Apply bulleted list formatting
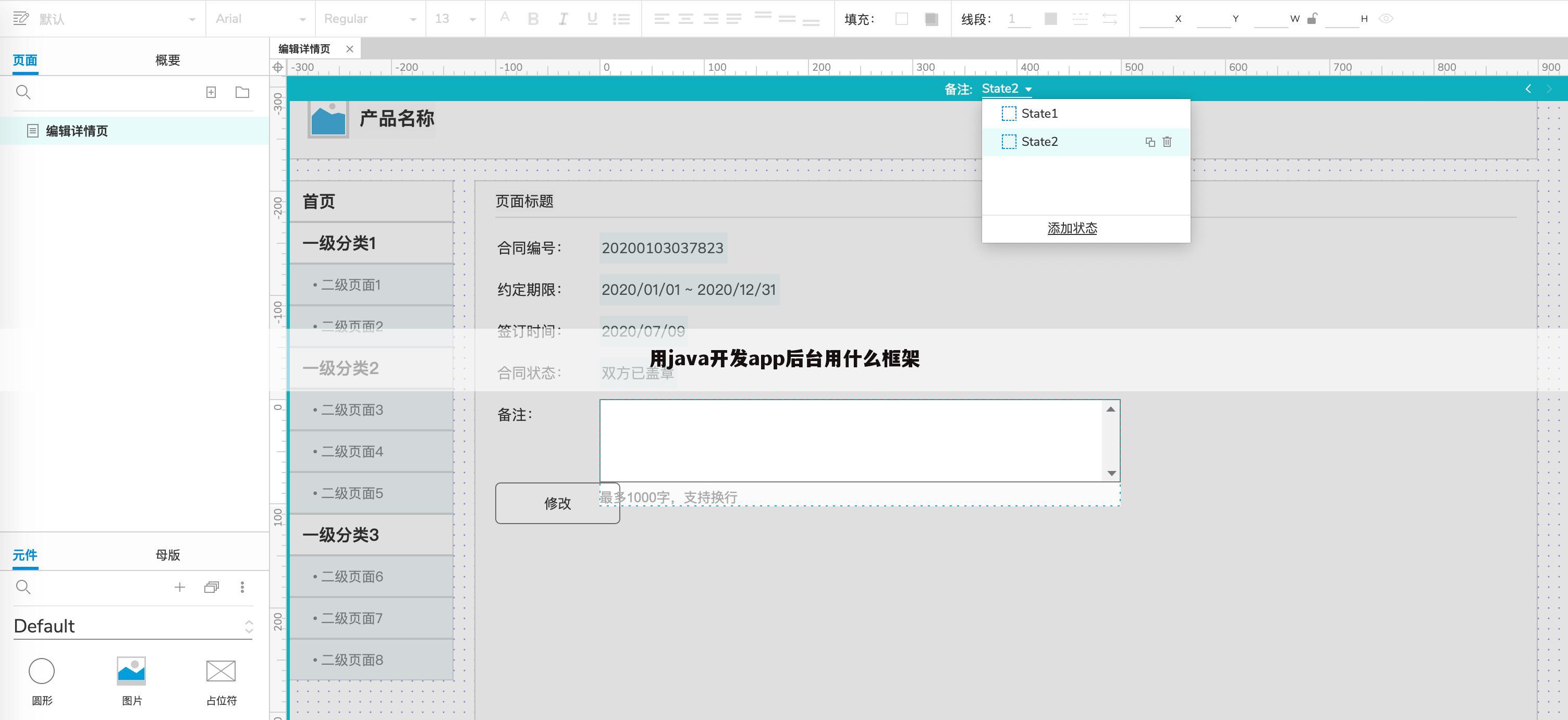Viewport: 1568px width, 720px height. click(621, 19)
